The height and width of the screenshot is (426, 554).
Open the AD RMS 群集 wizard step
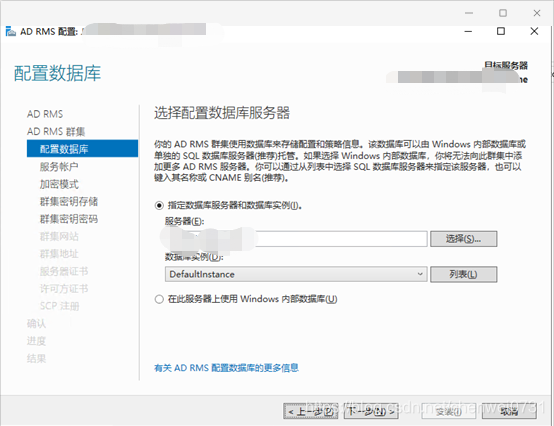coord(56,131)
